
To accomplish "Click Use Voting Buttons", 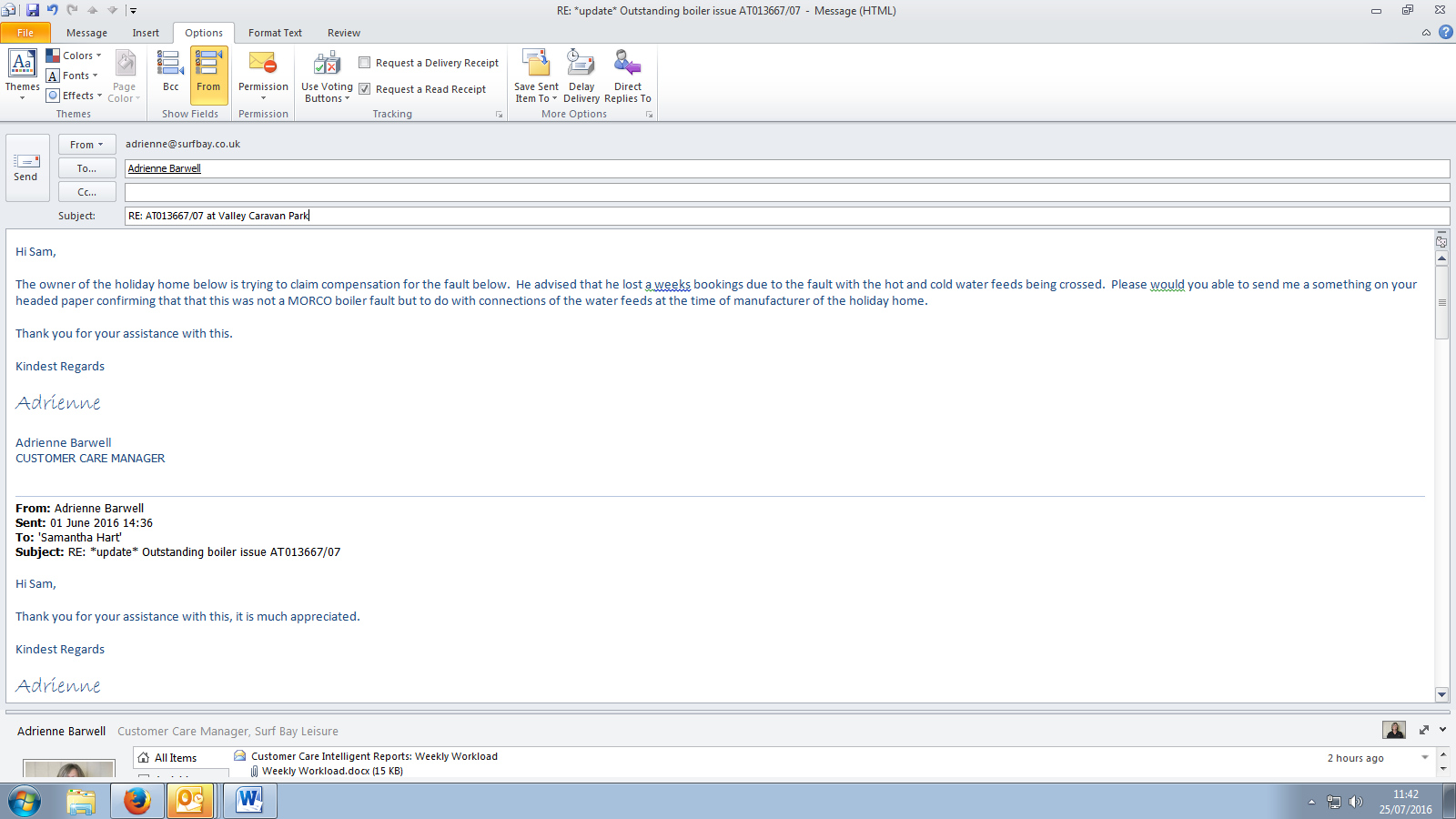I will (x=327, y=76).
